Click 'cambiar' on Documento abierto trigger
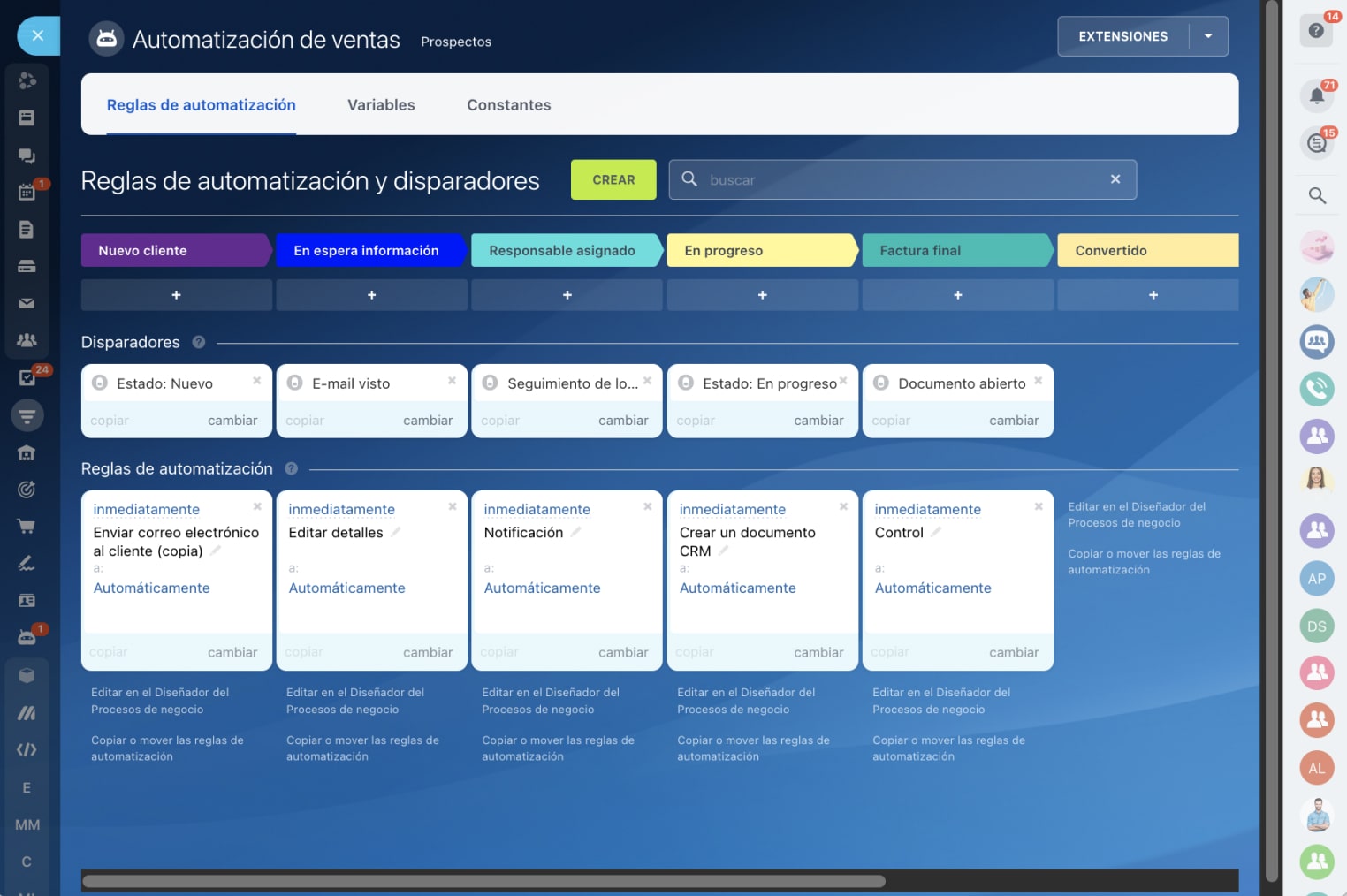This screenshot has height=896, width=1347. (x=1013, y=421)
